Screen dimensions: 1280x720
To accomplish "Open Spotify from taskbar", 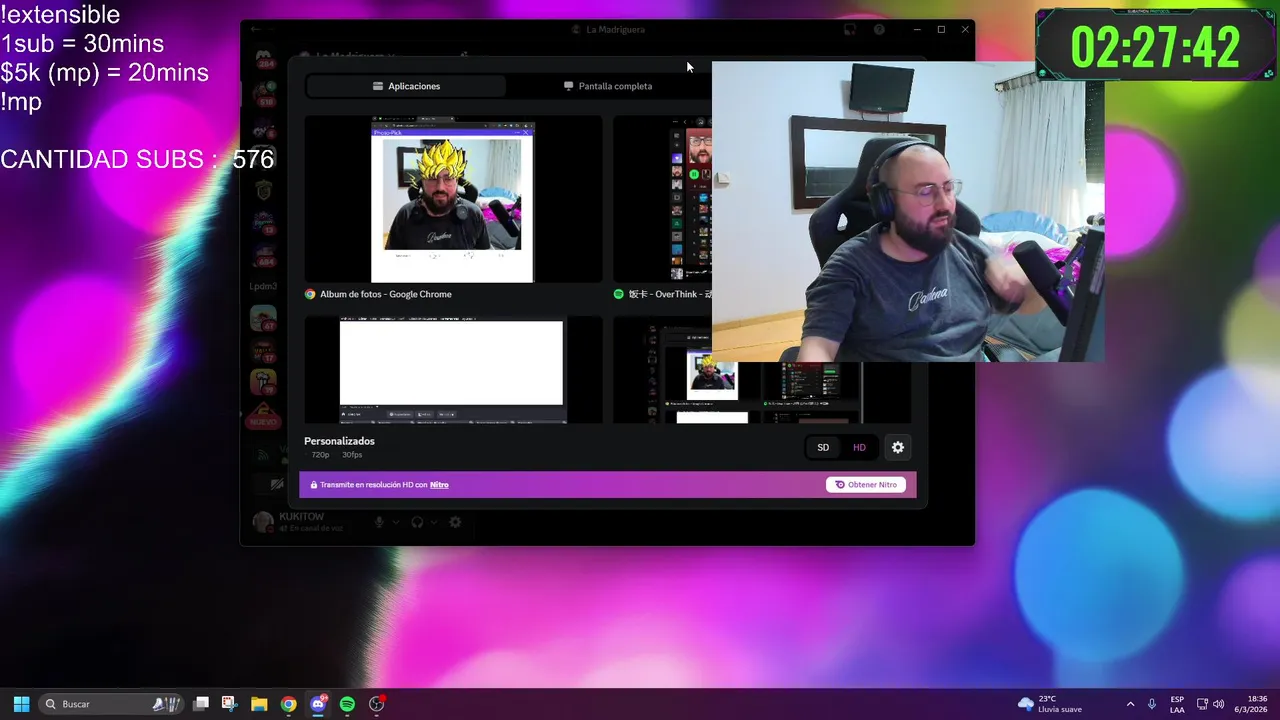I will click(347, 704).
